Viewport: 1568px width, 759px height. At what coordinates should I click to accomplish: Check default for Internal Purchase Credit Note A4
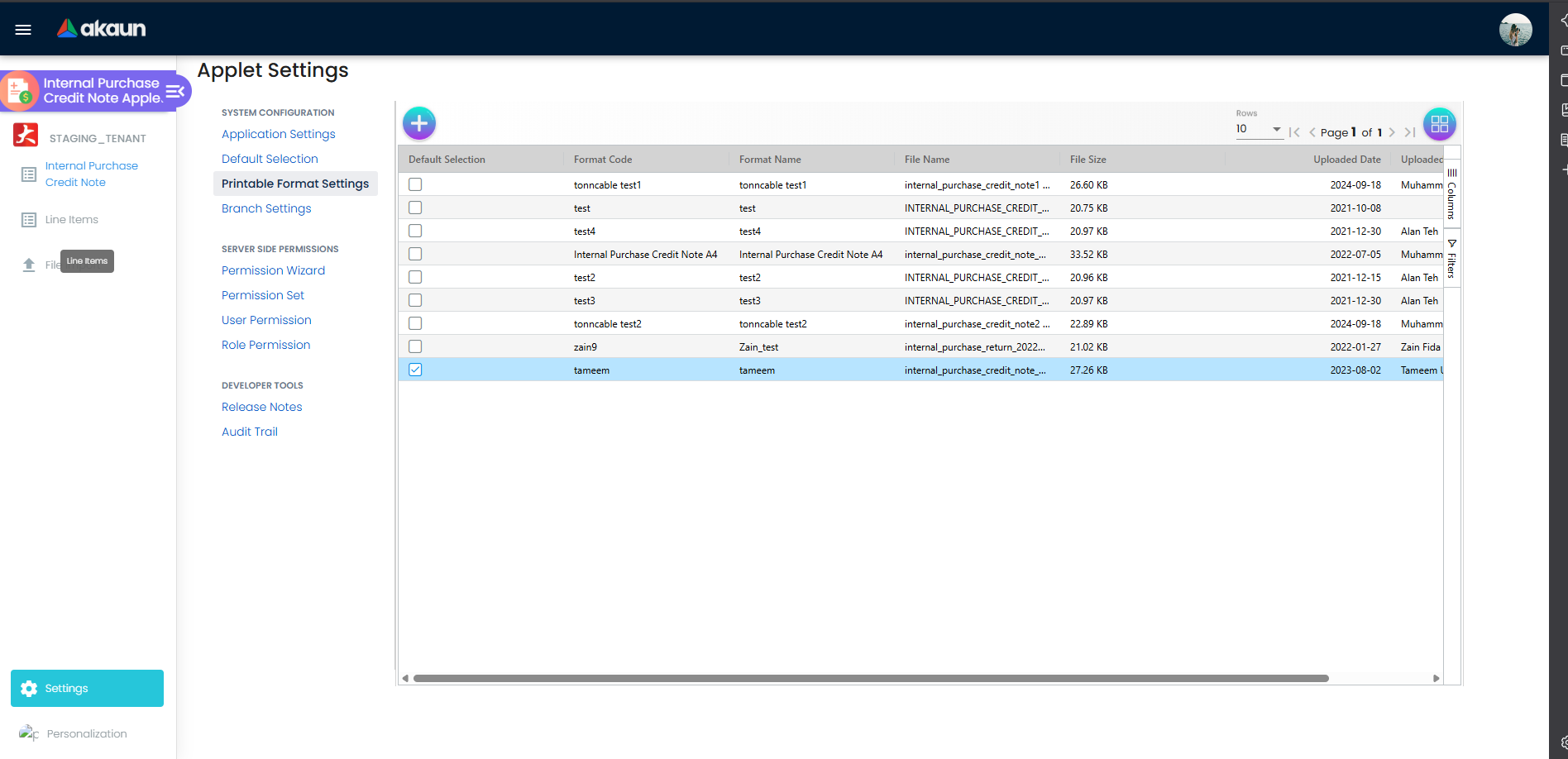415,254
